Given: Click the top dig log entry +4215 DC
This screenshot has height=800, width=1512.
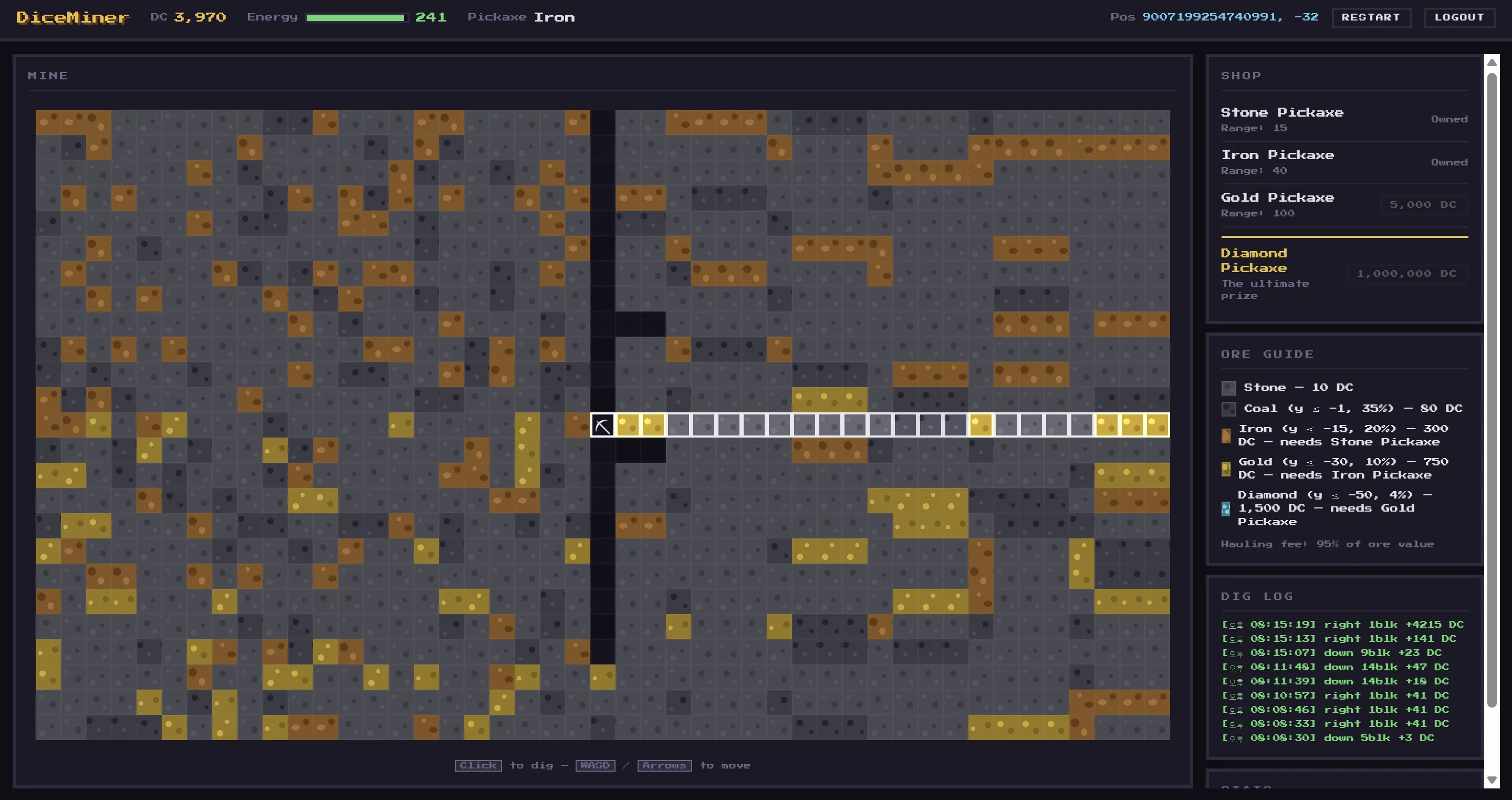Looking at the screenshot, I should [x=1342, y=625].
